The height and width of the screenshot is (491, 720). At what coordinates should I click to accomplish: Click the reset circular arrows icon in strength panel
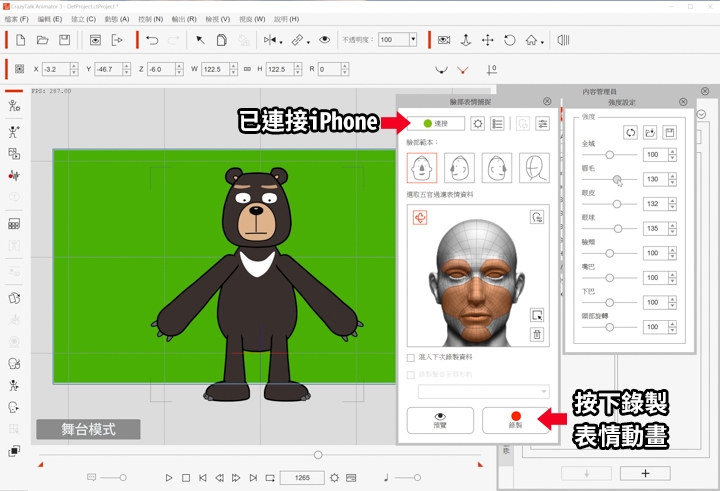630,133
